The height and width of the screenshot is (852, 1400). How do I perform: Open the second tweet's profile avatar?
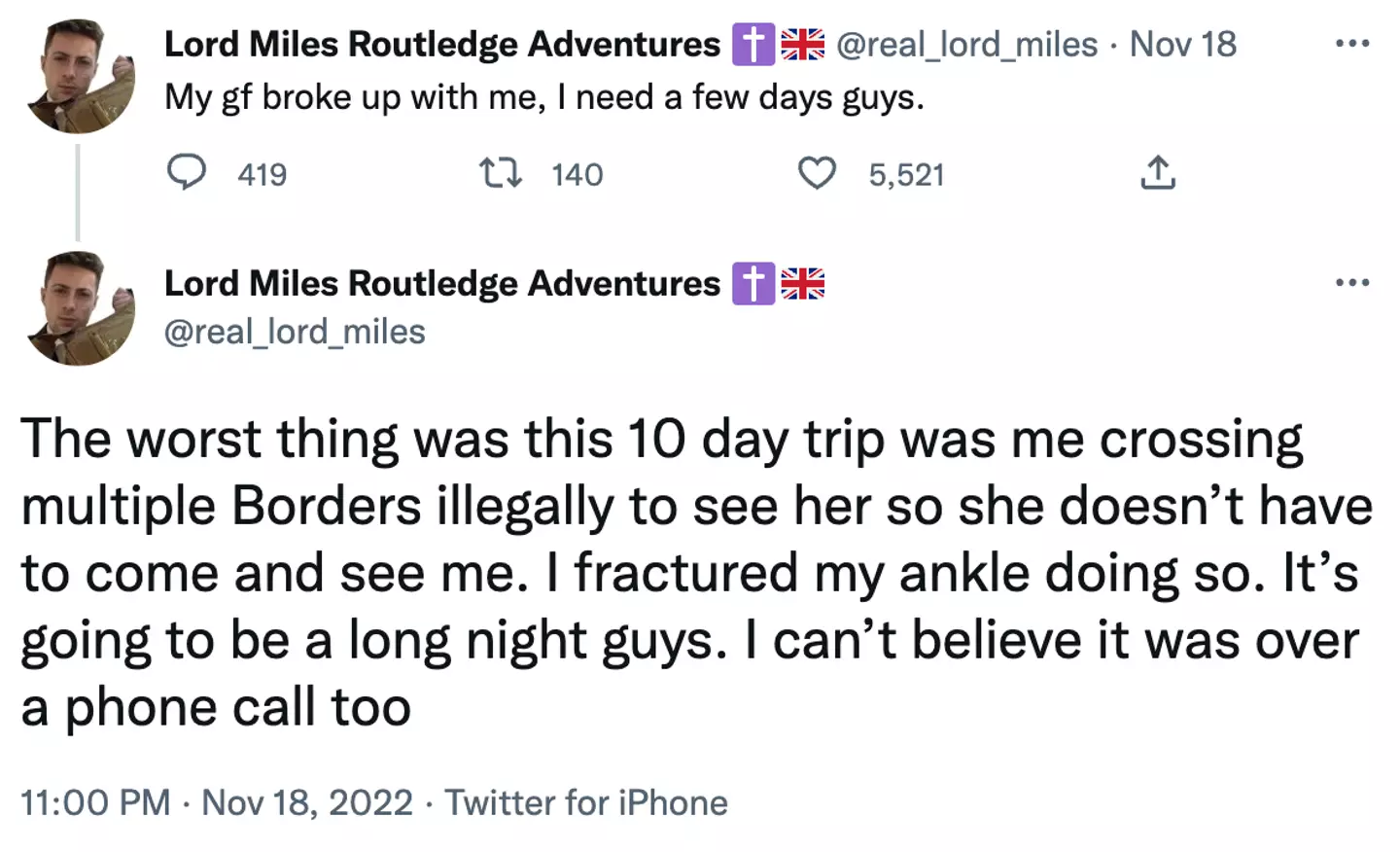click(x=80, y=309)
